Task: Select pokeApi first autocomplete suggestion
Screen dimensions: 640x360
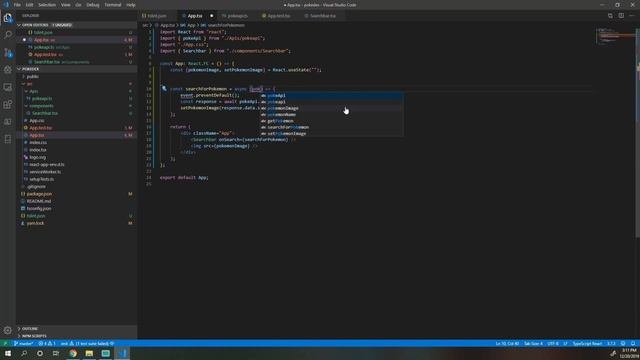Action: point(332,96)
